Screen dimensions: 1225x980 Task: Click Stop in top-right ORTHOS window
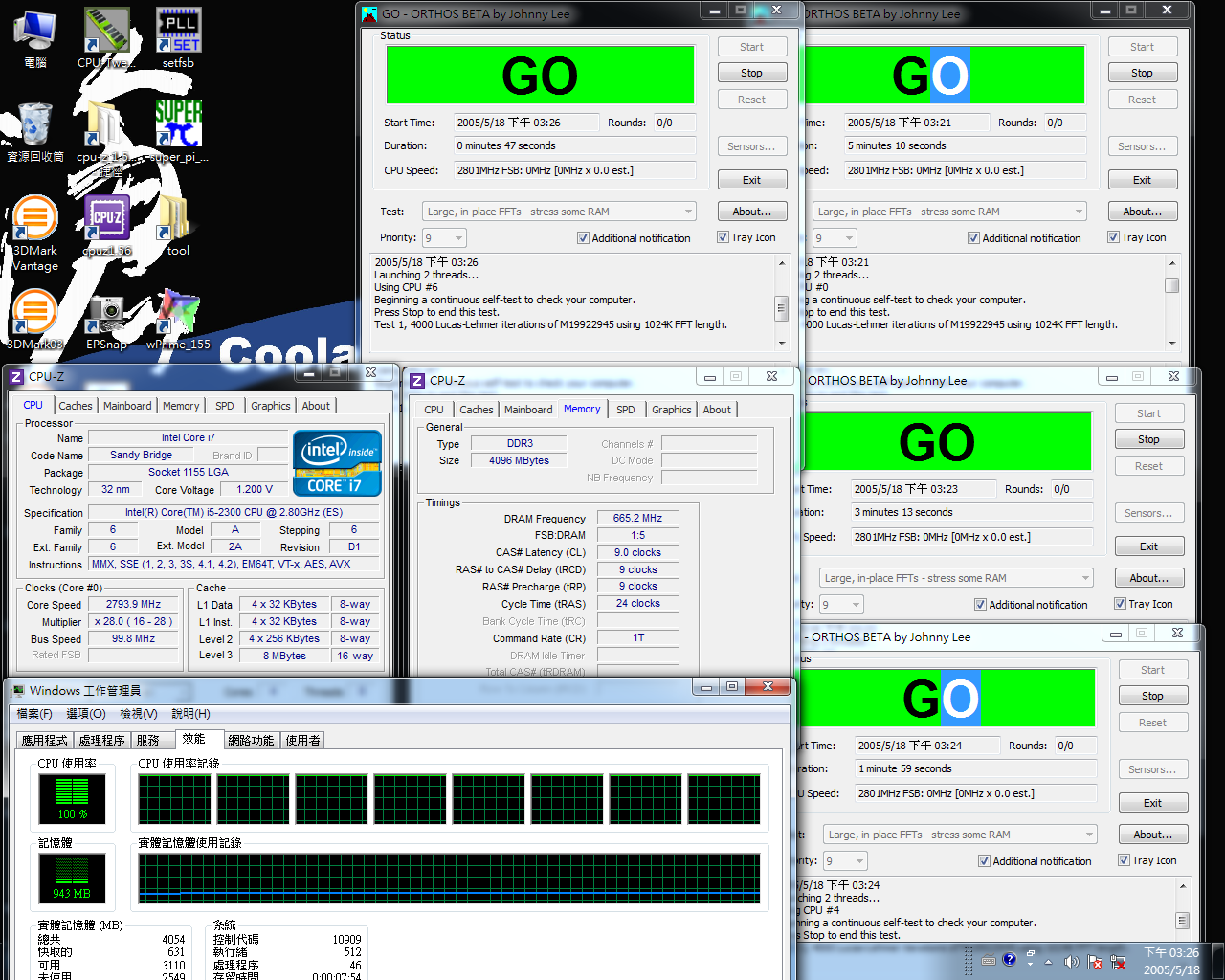tap(1143, 73)
